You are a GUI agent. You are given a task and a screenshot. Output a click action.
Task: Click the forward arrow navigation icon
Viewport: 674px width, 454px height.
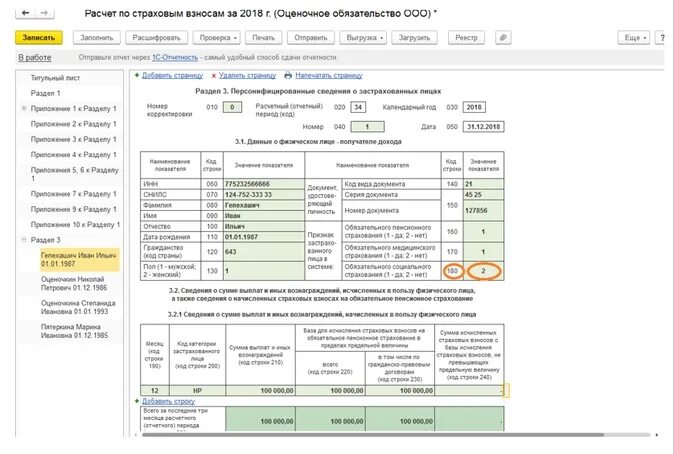coord(44,13)
